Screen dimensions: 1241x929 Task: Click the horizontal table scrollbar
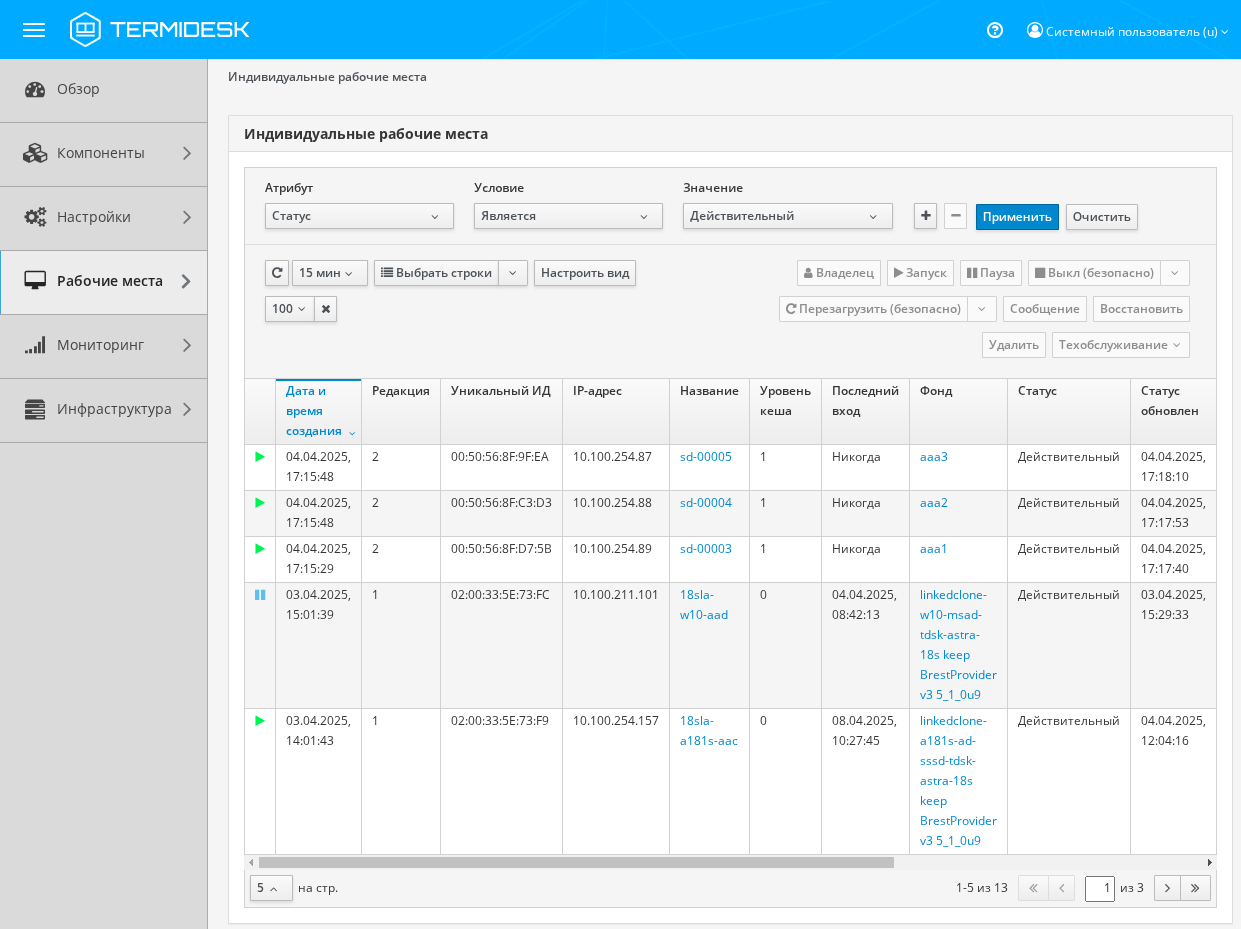click(x=576, y=862)
